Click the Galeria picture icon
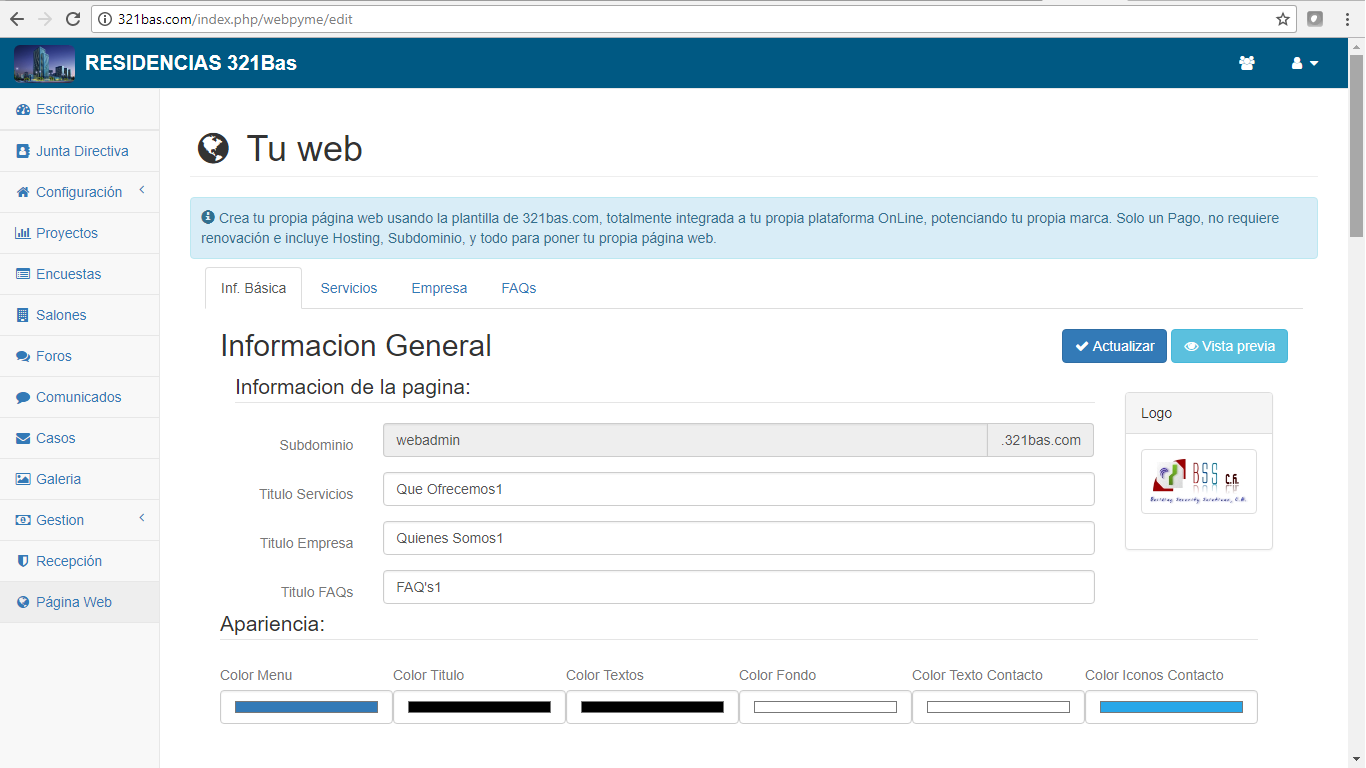This screenshot has width=1366, height=768. [x=23, y=479]
